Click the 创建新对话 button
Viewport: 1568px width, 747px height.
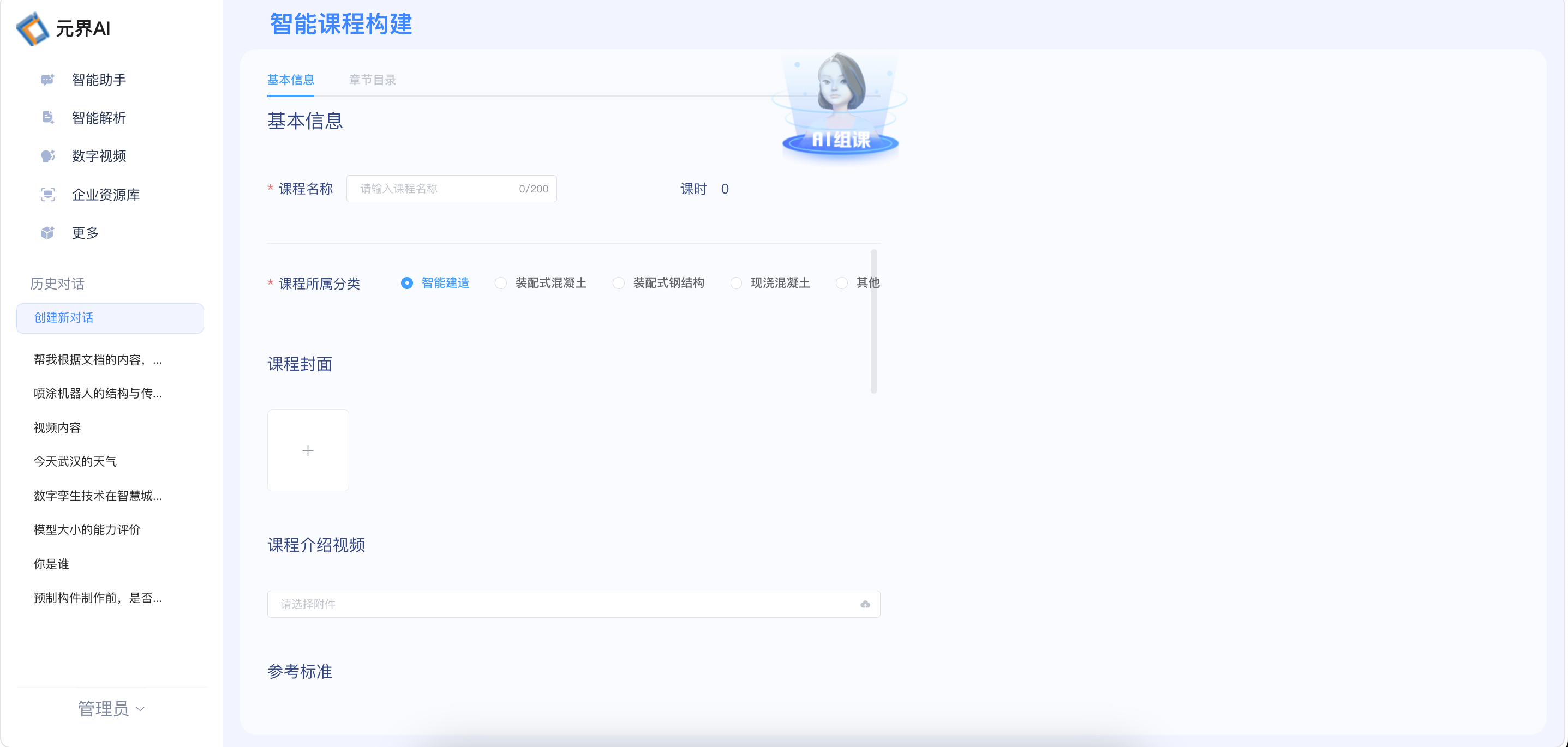[x=110, y=318]
